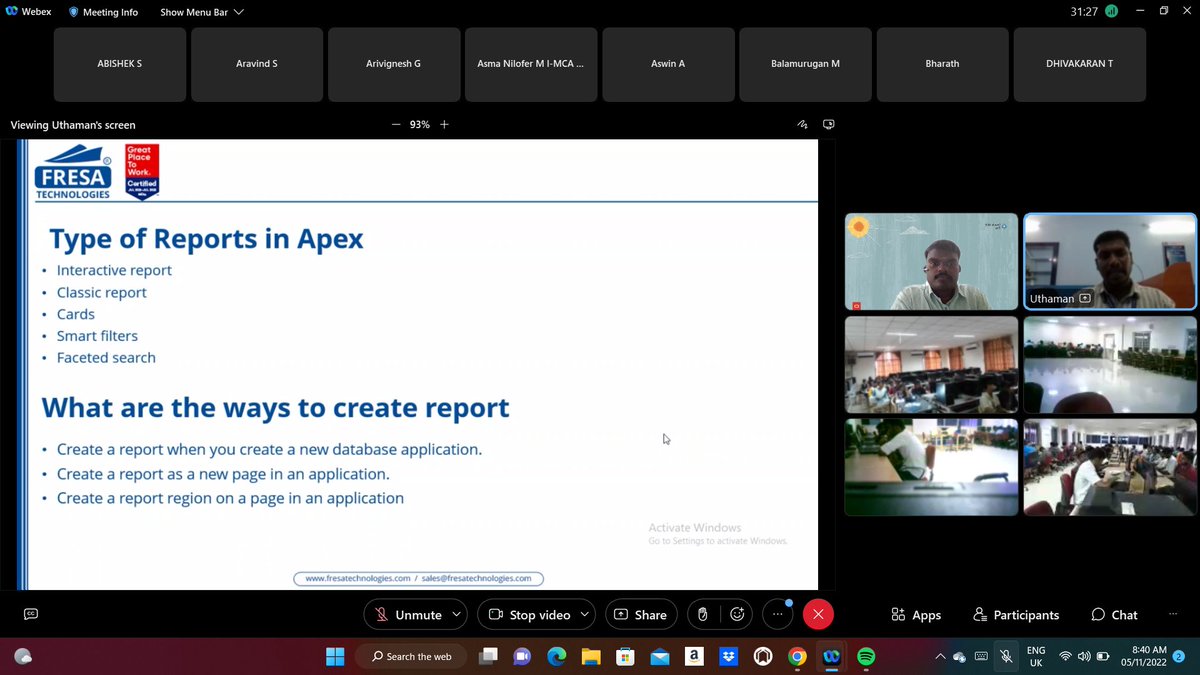Viewport: 1200px width, 675px height.
Task: Open the weather widget on the taskbar
Action: tap(24, 656)
